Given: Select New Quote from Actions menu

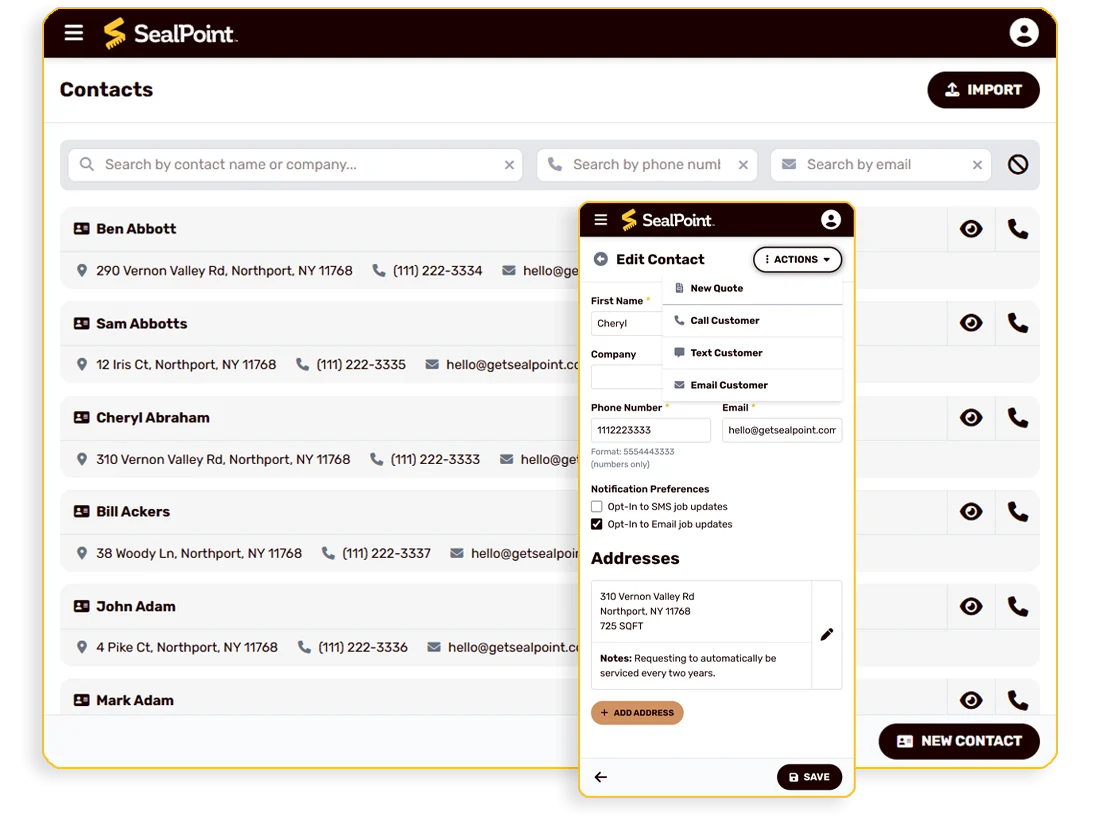Looking at the screenshot, I should tap(752, 288).
